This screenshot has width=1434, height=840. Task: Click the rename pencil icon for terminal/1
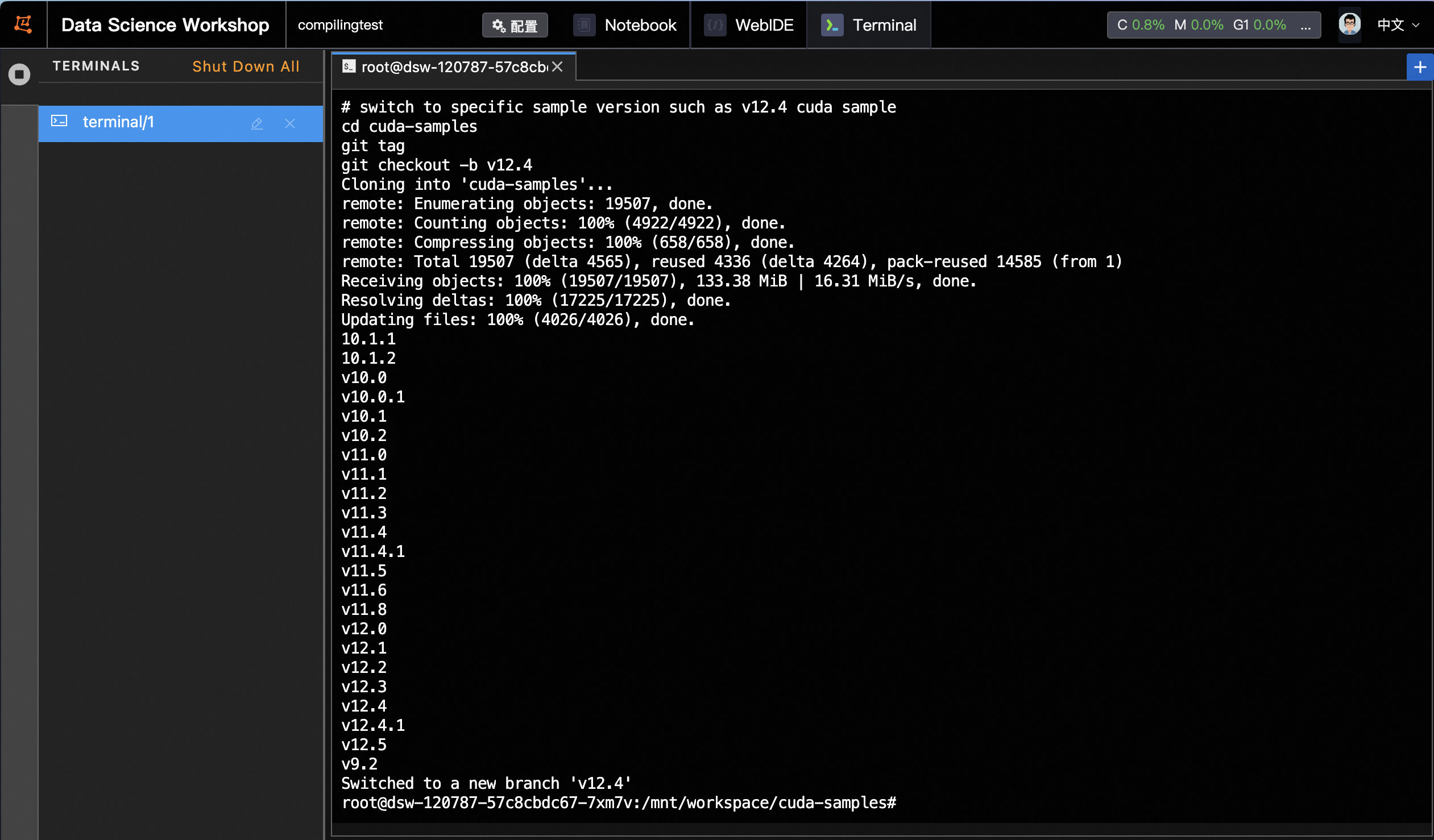[256, 123]
